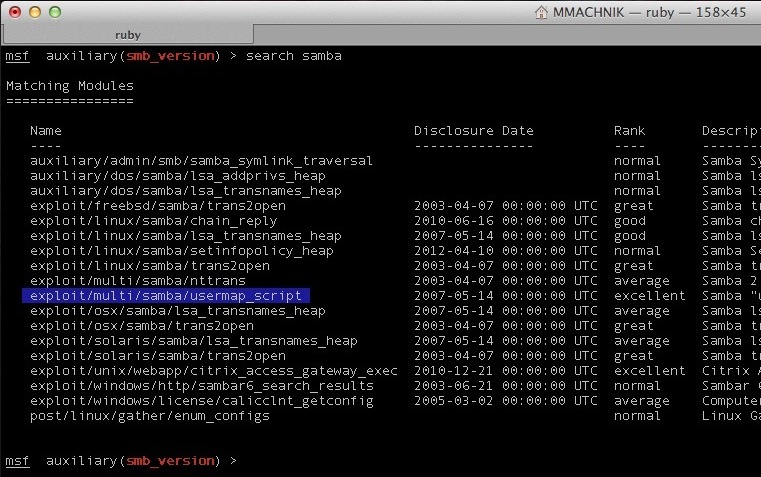This screenshot has width=761, height=477.
Task: Click the 'search samba' command text
Action: coord(294,56)
